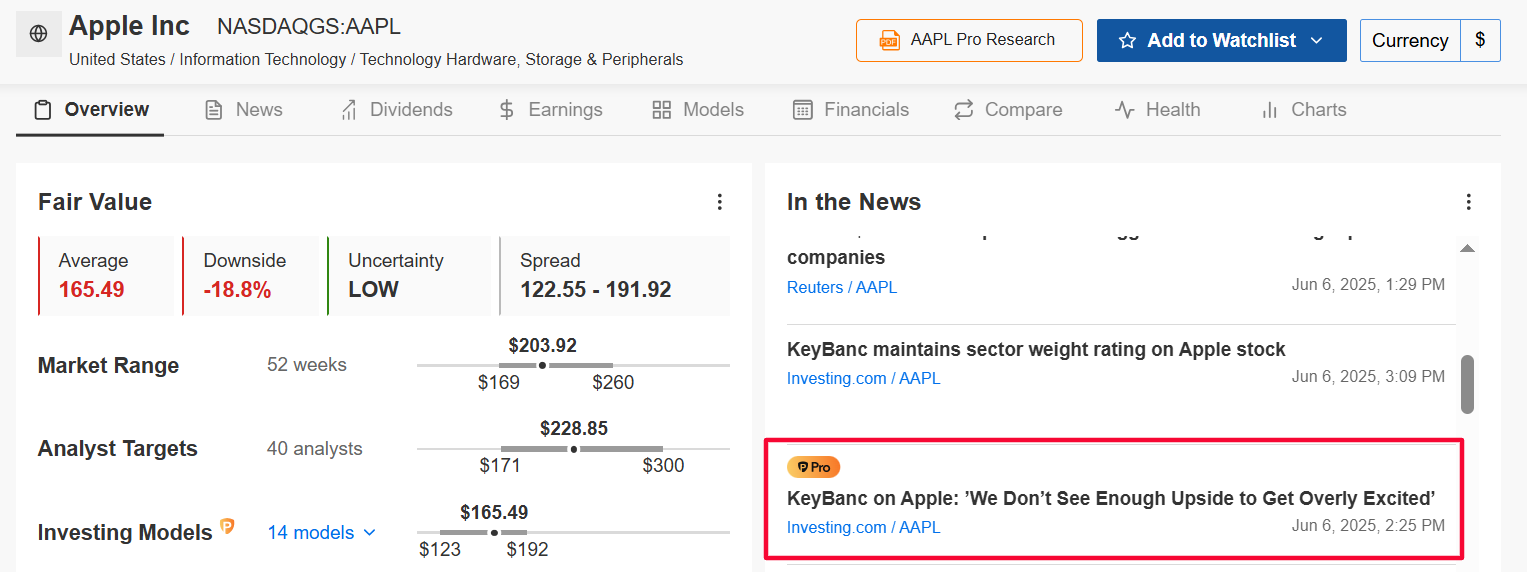Click the 52 weeks label
The width and height of the screenshot is (1527, 572).
click(x=307, y=365)
